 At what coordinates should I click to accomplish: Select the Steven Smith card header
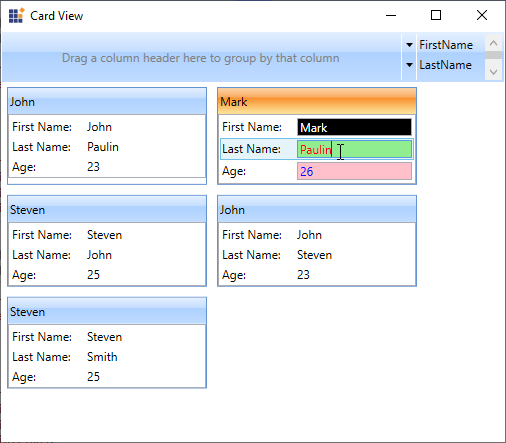click(107, 311)
